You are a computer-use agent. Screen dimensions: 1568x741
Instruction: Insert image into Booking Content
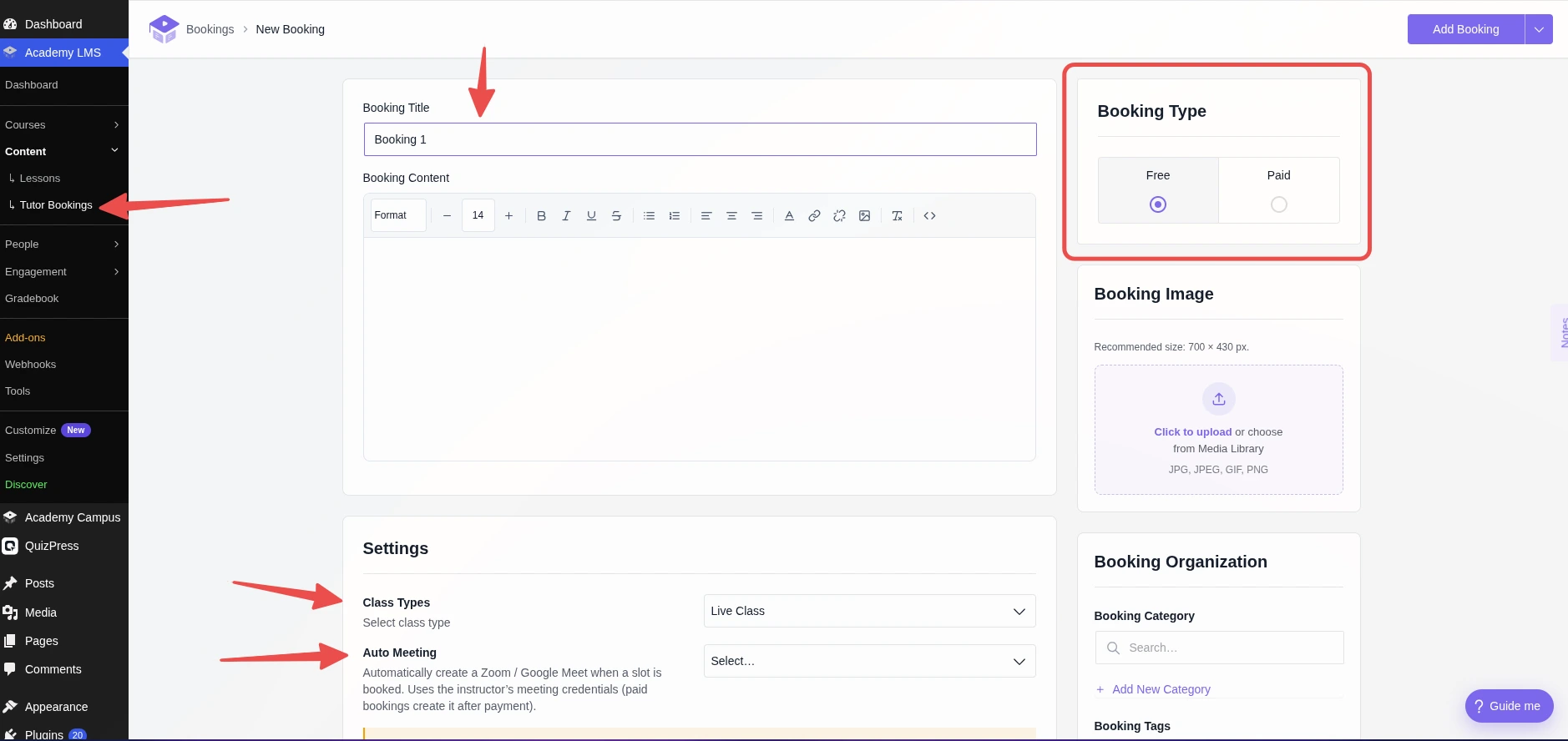coord(864,216)
